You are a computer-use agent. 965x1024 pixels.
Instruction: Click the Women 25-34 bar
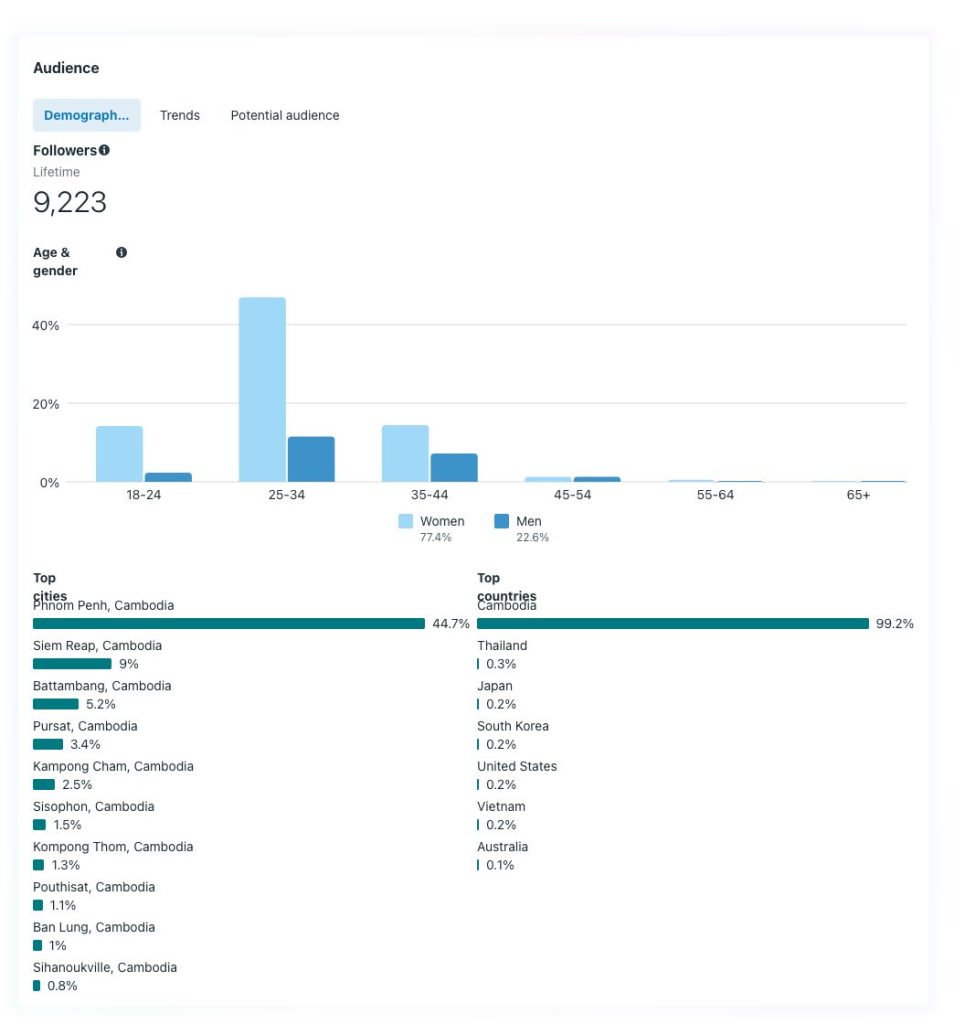(x=262, y=390)
